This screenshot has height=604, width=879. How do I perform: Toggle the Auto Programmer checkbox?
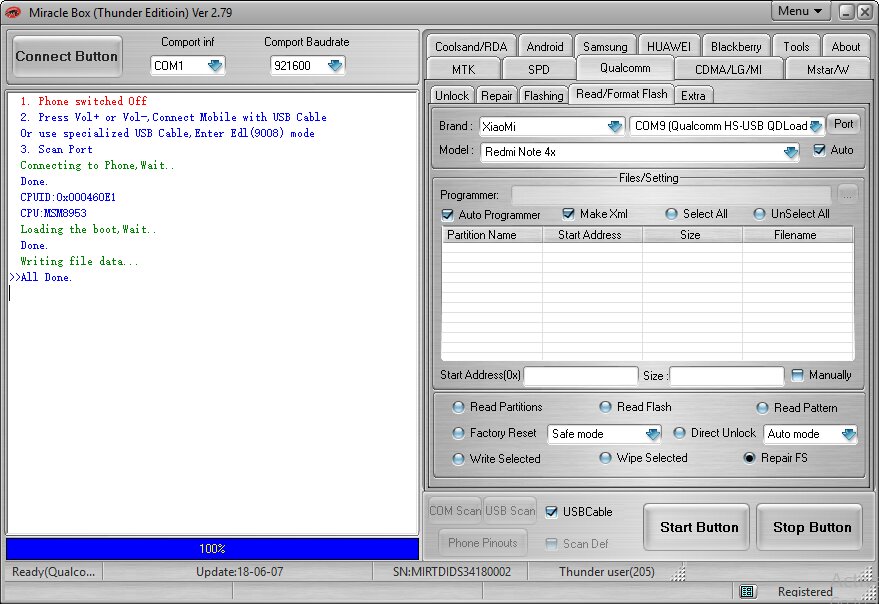tap(447, 215)
